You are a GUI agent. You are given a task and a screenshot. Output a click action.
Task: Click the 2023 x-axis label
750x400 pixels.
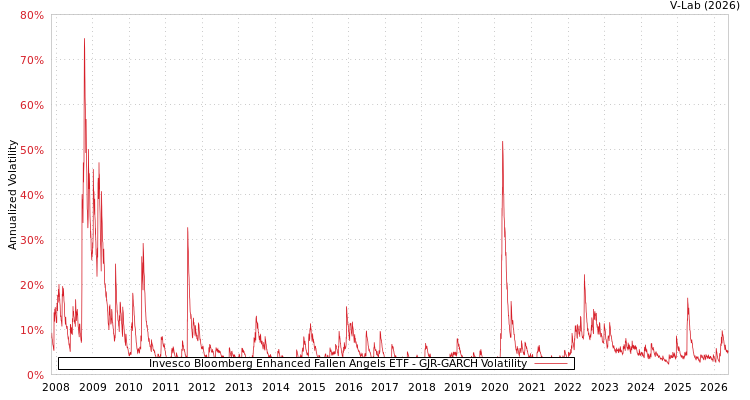[x=605, y=387]
